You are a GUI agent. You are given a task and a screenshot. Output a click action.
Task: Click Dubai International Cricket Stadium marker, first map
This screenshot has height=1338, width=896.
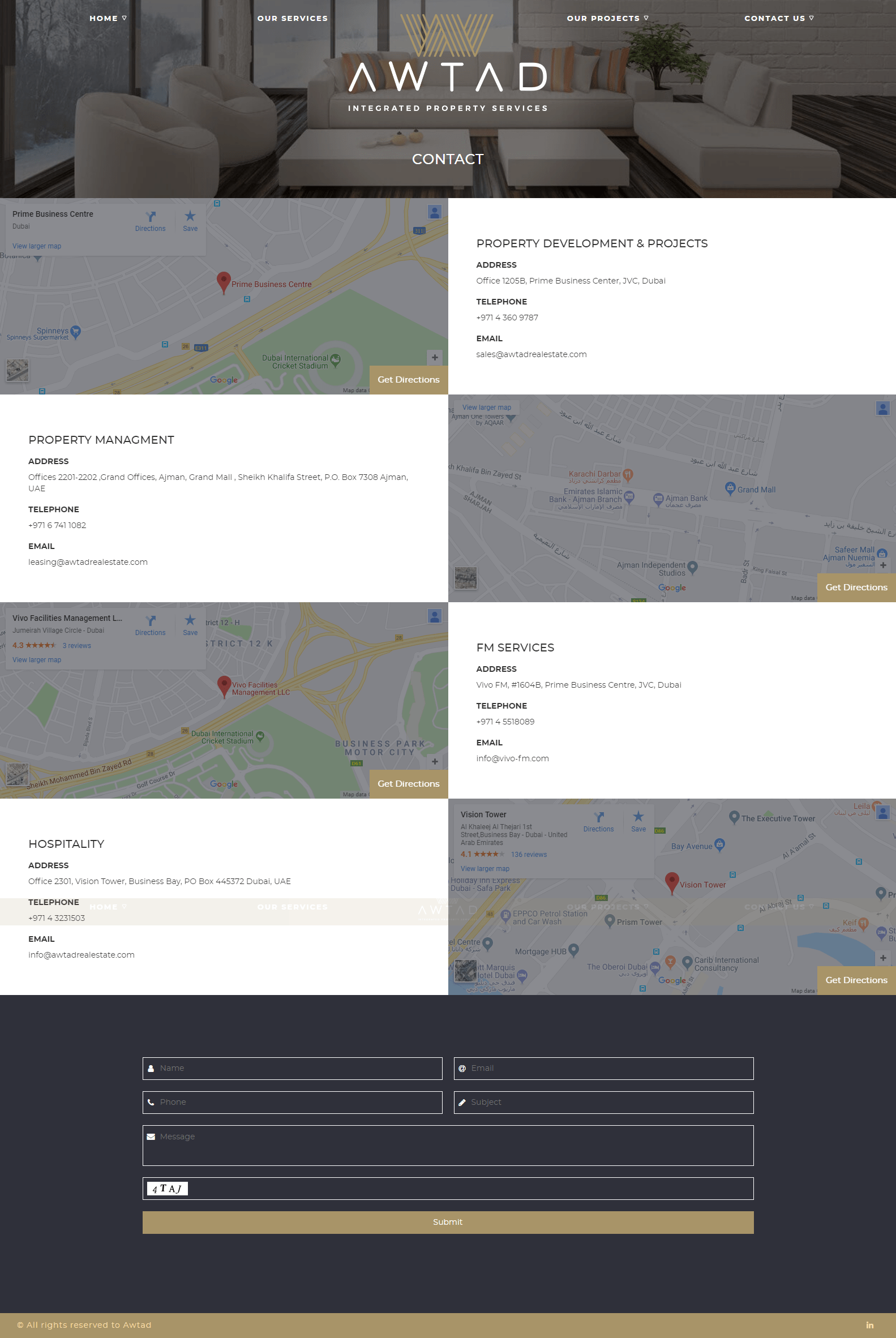[x=336, y=361]
